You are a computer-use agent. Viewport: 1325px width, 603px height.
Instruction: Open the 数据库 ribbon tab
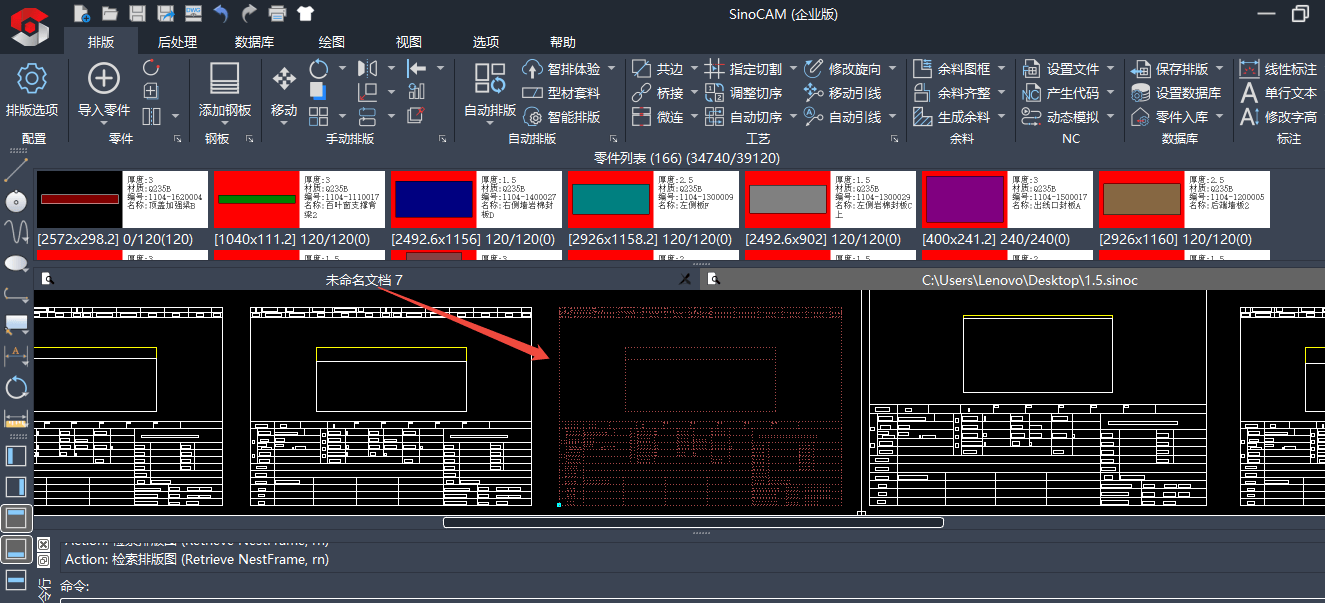pos(254,42)
